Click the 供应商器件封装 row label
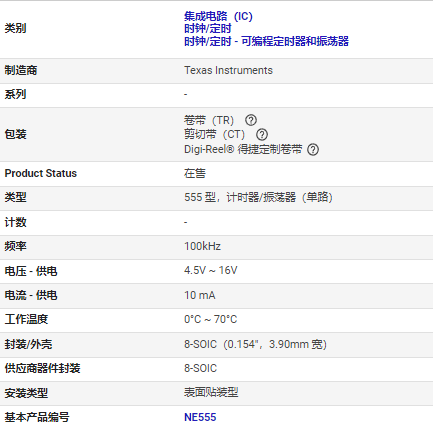The height and width of the screenshot is (429, 433). [x=42, y=368]
